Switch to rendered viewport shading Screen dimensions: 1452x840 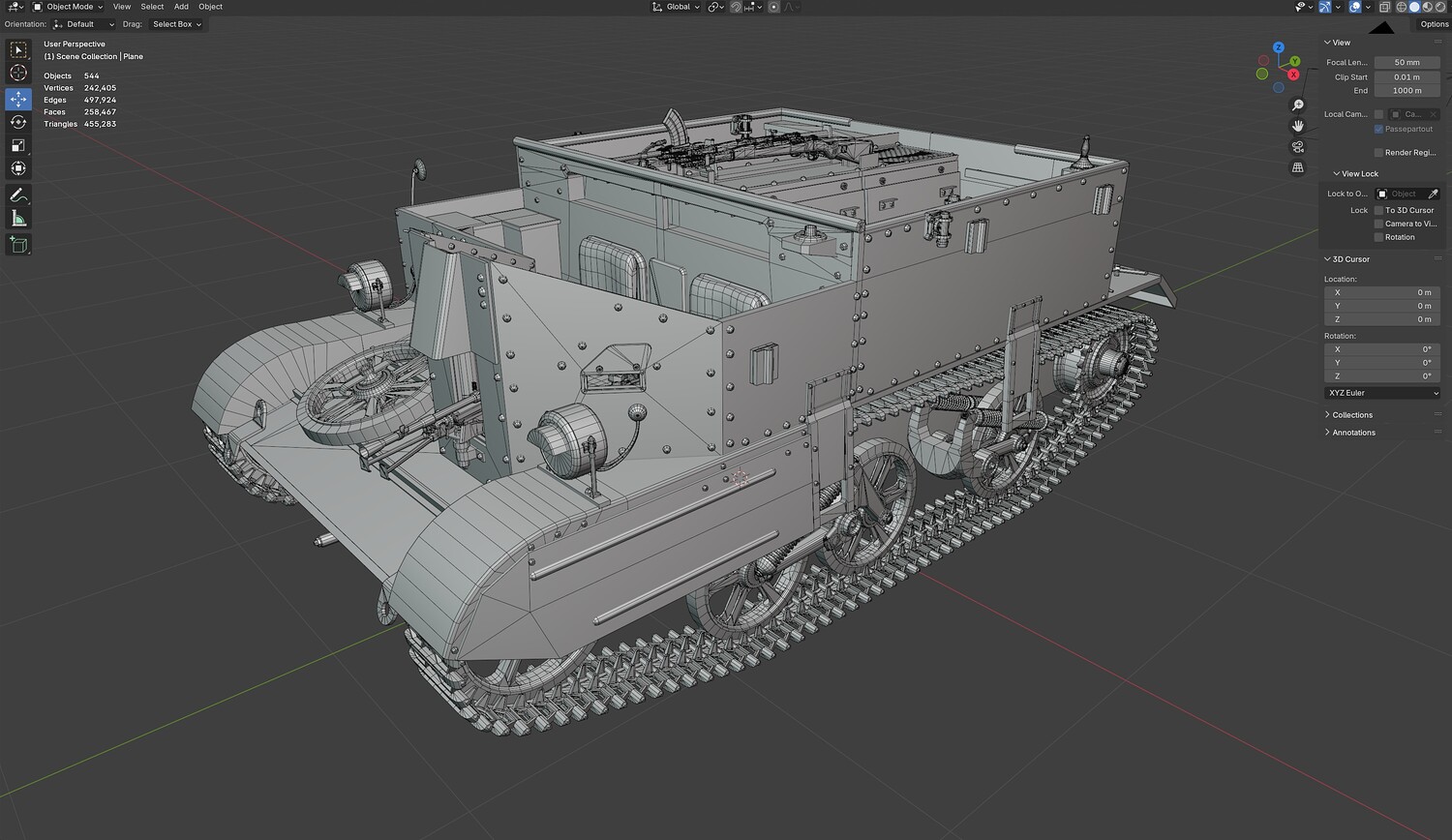pyautogui.click(x=1439, y=7)
